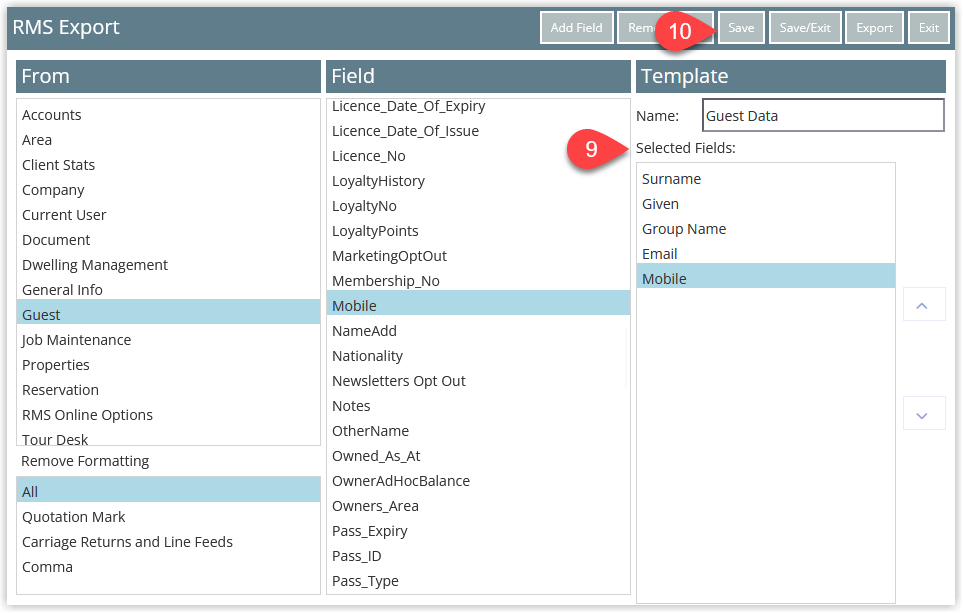963x613 pixels.
Task: Select Accounts in the From list
Action: pyautogui.click(x=168, y=115)
